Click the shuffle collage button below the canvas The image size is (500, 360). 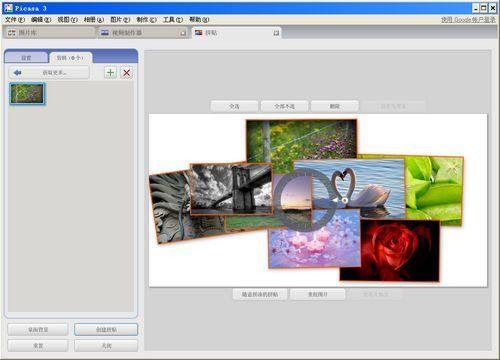coord(260,294)
